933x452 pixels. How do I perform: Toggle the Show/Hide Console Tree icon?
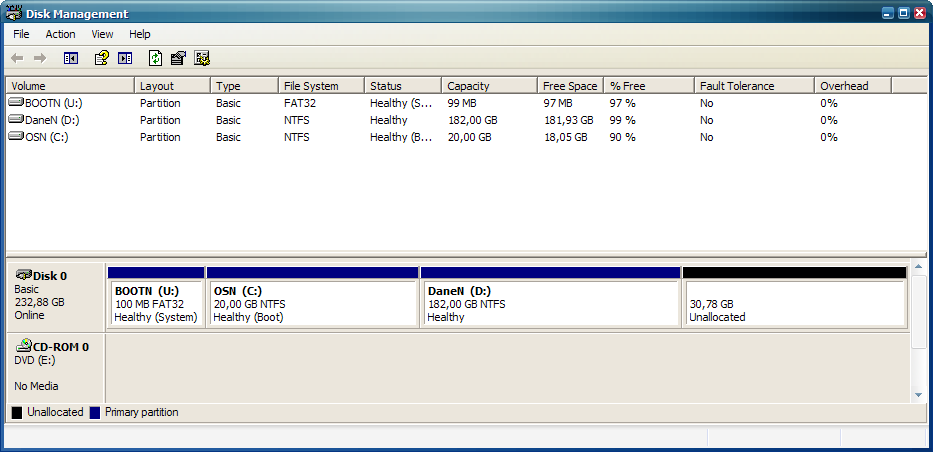coord(71,58)
